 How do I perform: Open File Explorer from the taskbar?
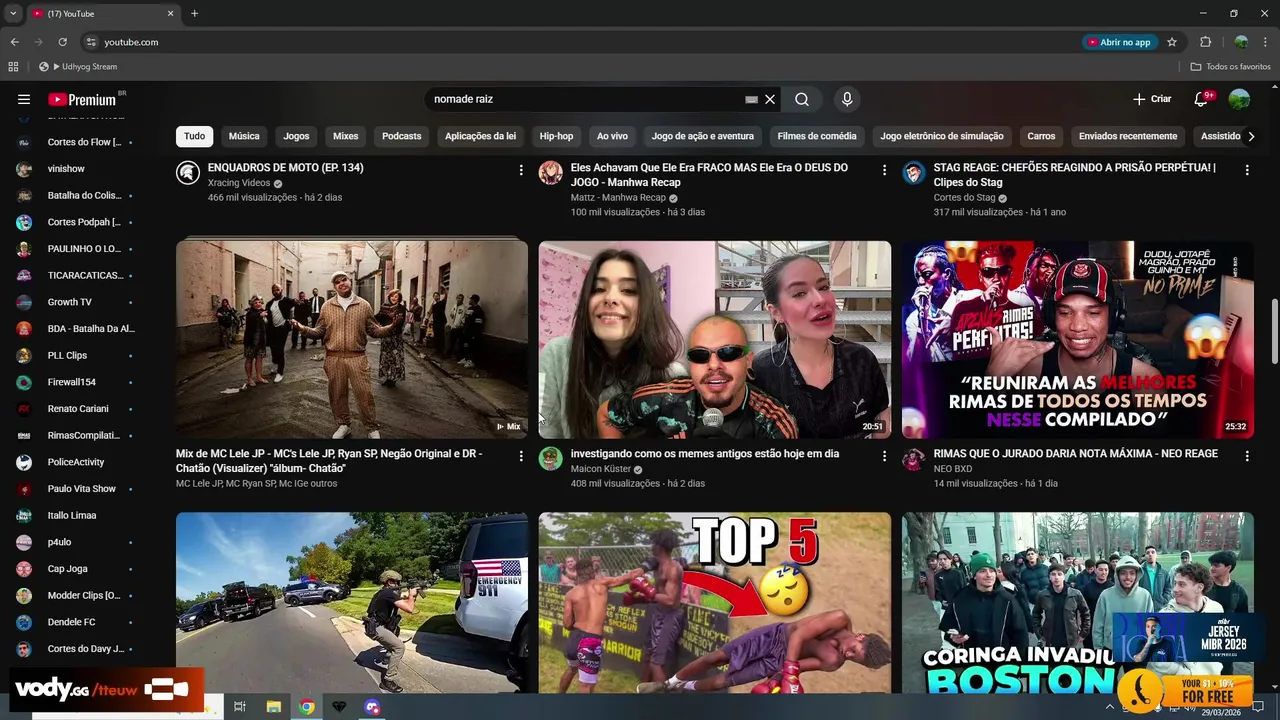pos(273,707)
